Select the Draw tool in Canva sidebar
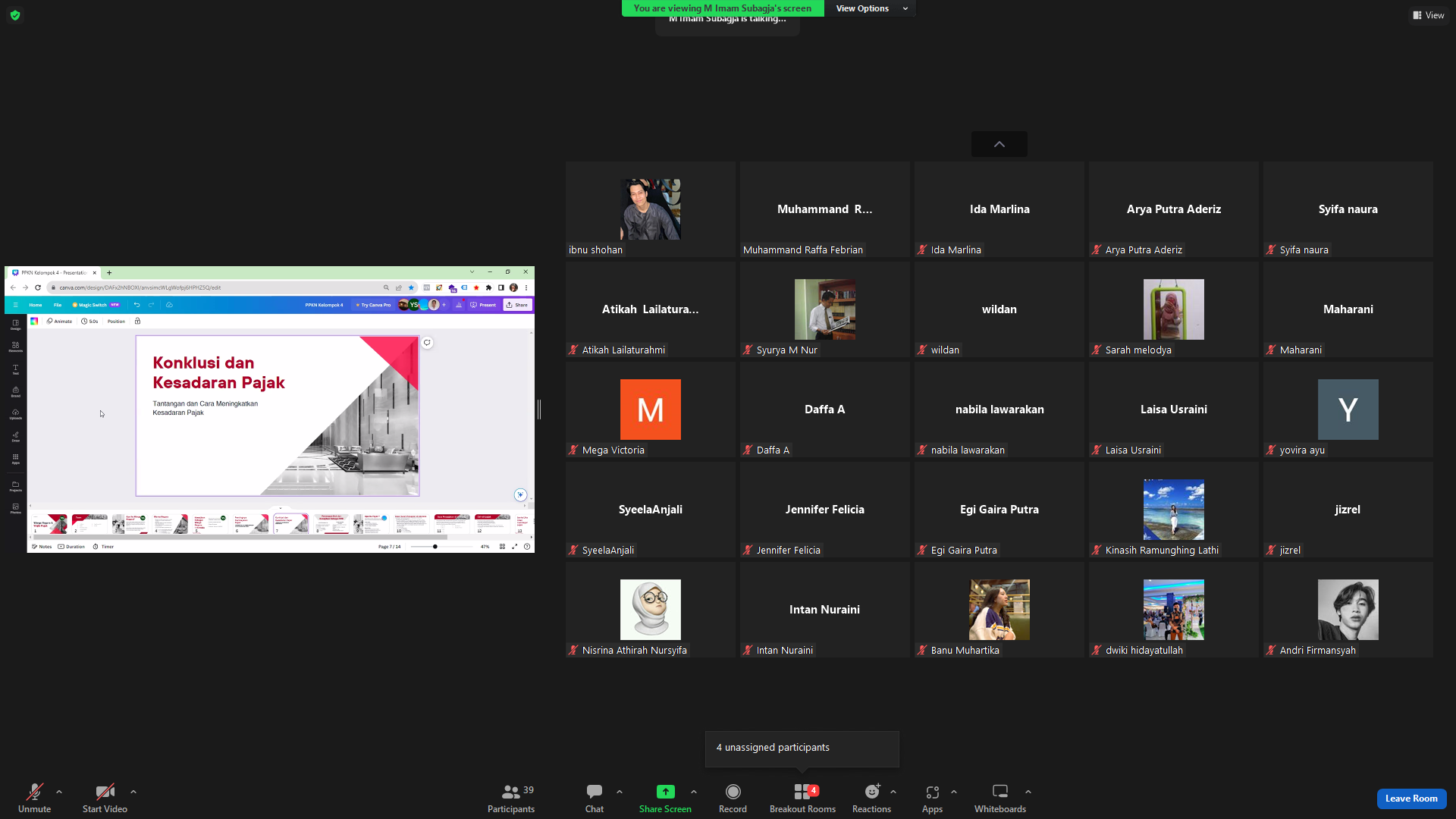 (15, 436)
